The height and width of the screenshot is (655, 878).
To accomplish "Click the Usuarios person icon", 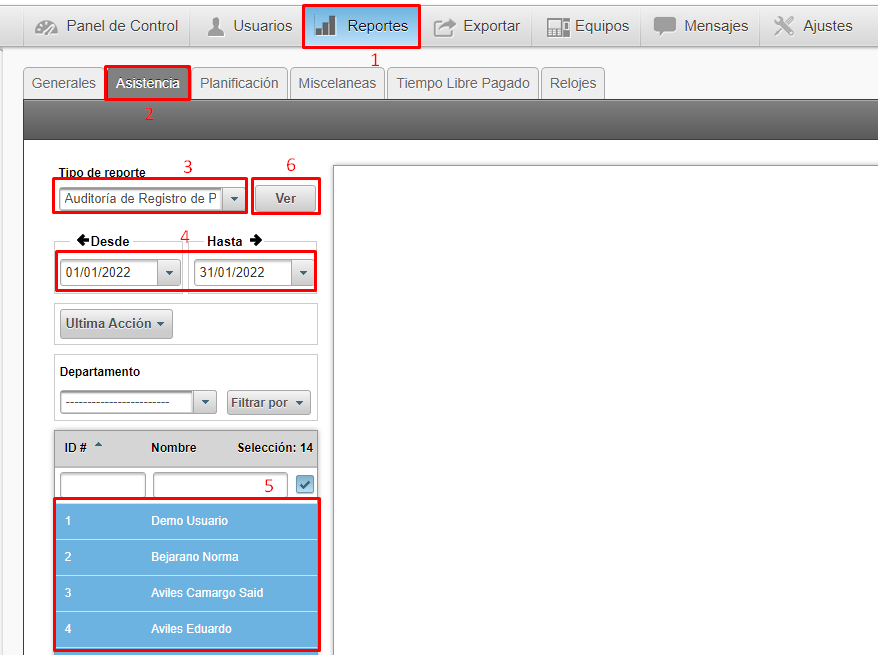I will coord(216,27).
